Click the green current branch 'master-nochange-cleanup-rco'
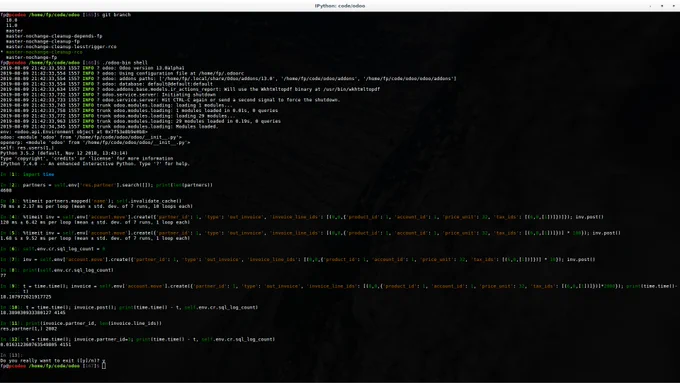 [44, 52]
